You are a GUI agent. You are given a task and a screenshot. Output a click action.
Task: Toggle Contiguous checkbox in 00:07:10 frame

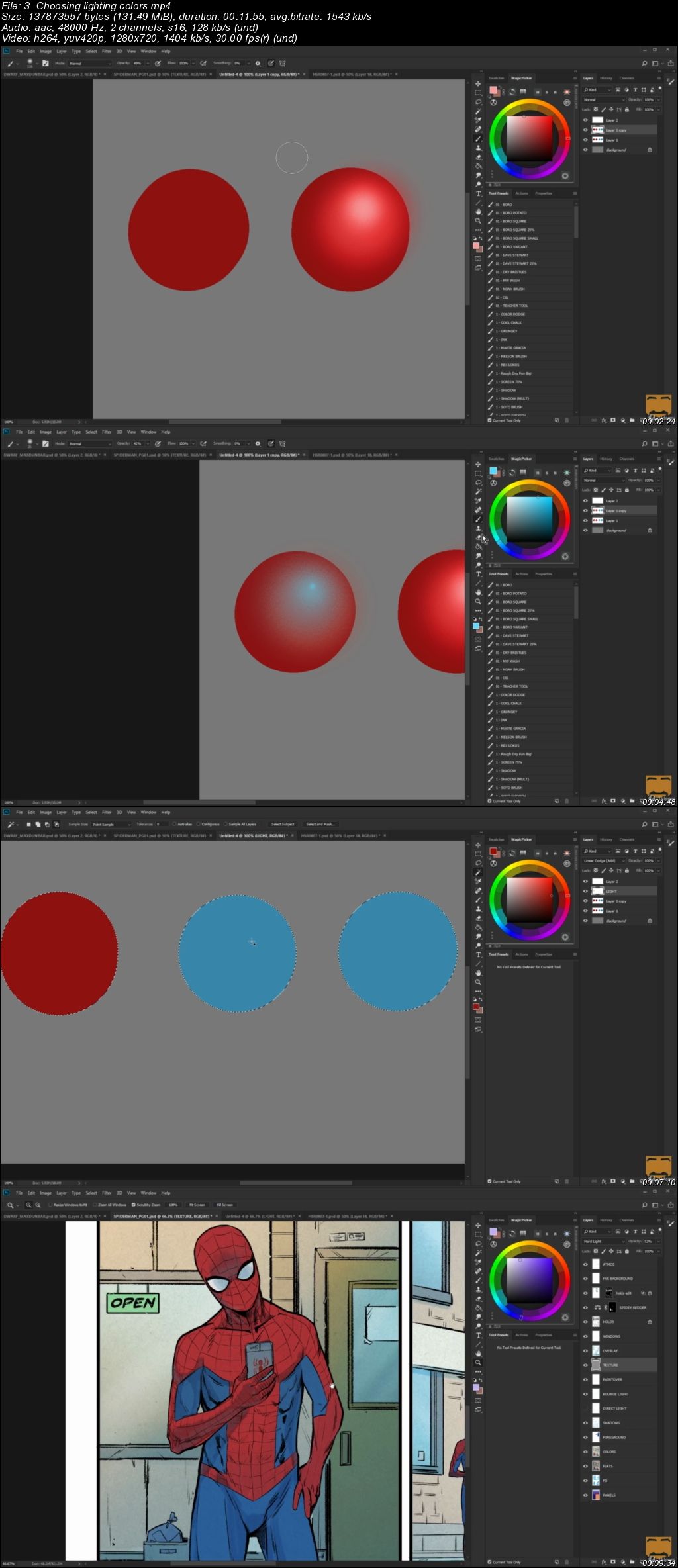[x=199, y=824]
